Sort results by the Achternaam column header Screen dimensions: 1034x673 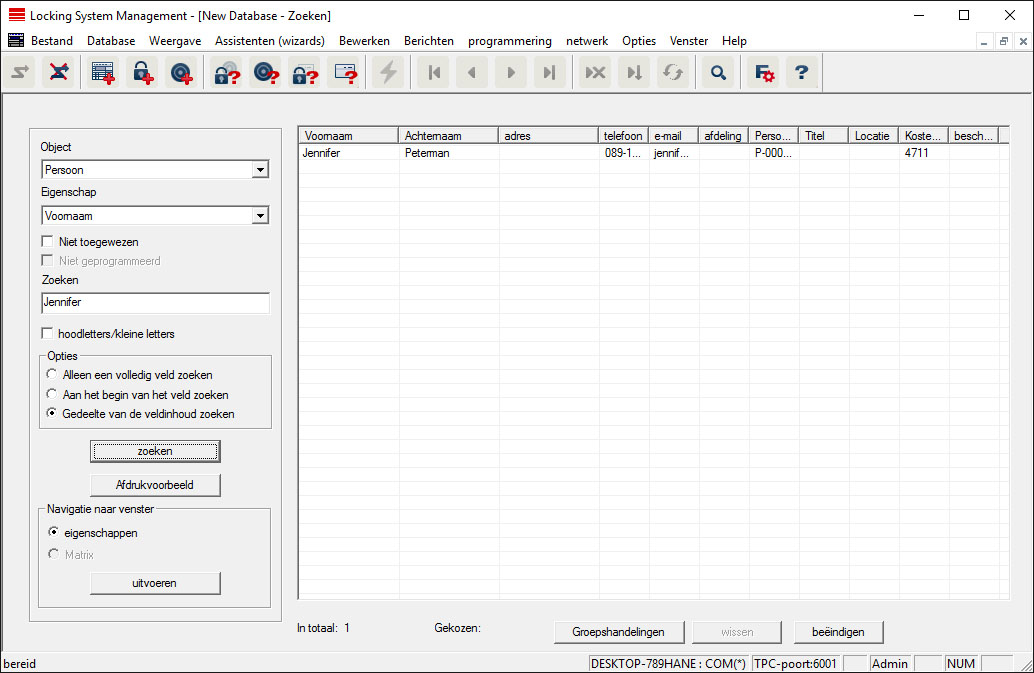tap(447, 136)
